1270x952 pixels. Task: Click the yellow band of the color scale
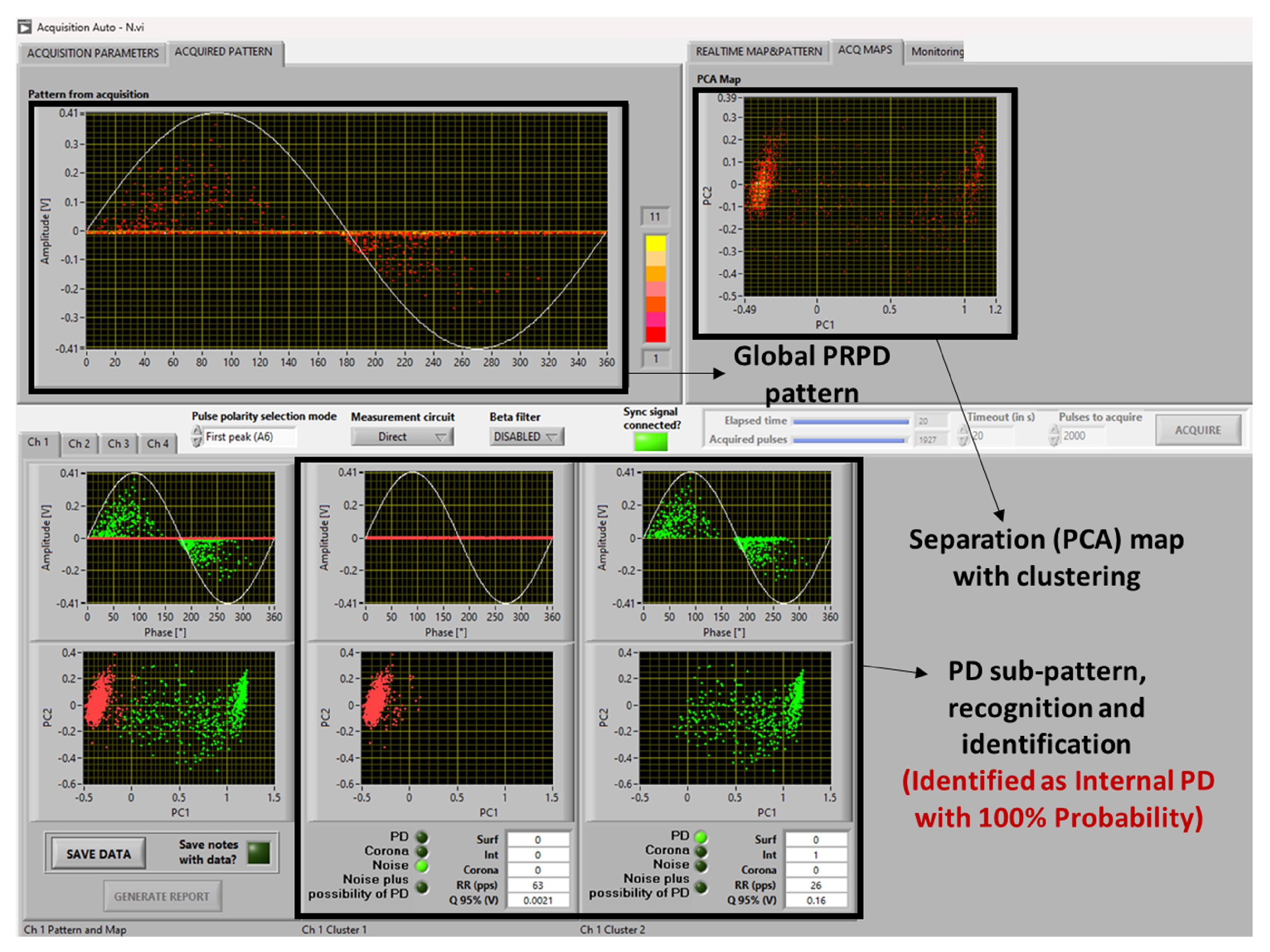pos(655,243)
